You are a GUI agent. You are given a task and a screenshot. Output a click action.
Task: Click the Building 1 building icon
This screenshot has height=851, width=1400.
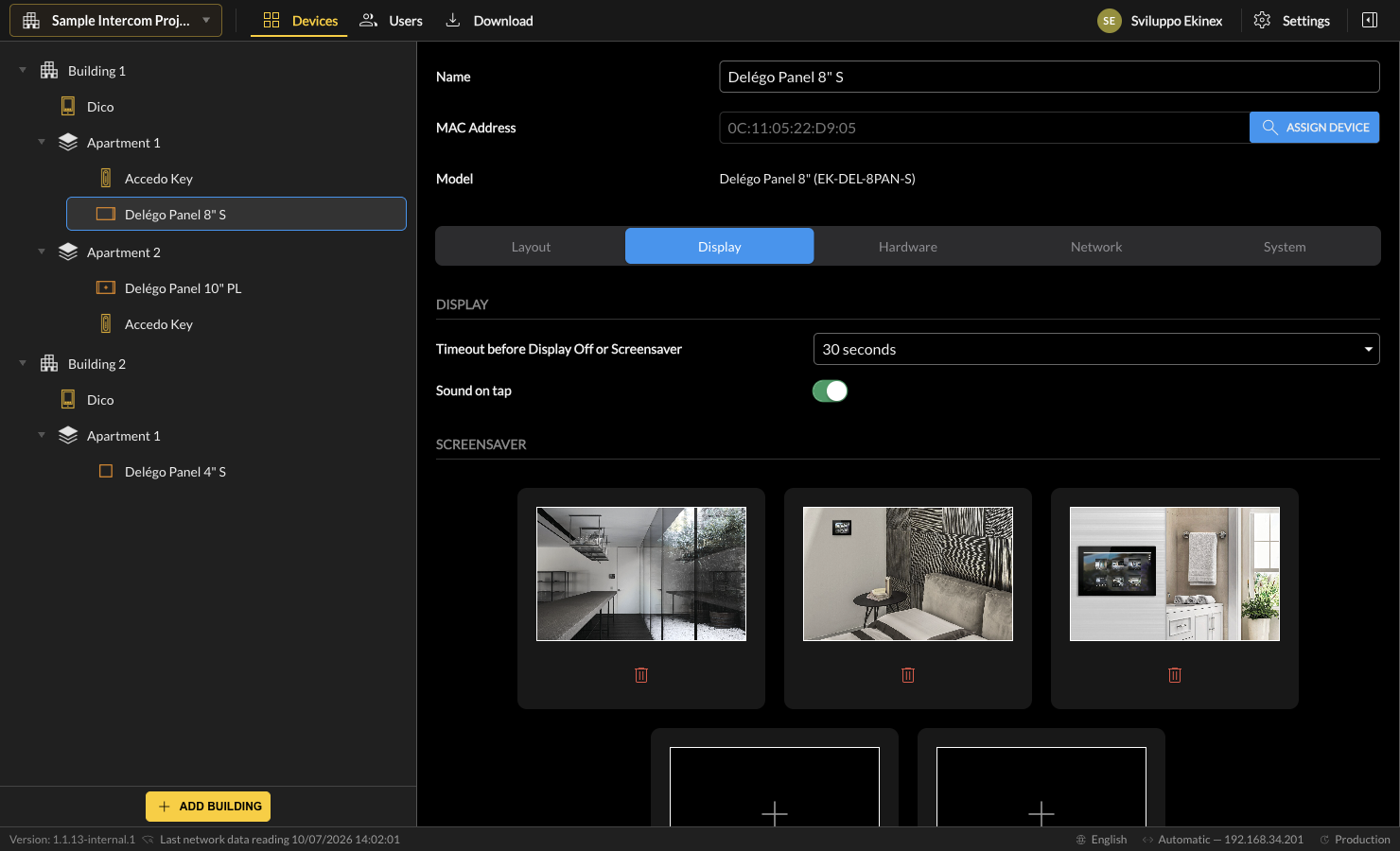(49, 71)
